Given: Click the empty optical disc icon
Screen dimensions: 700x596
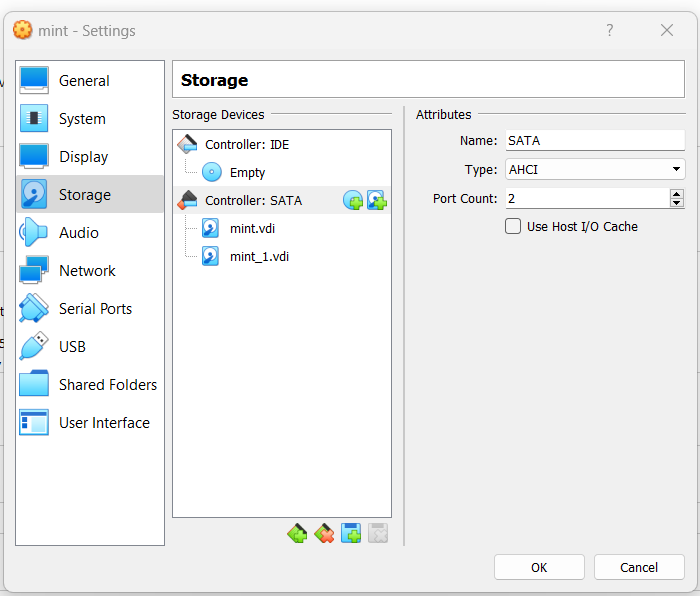Looking at the screenshot, I should click(212, 172).
